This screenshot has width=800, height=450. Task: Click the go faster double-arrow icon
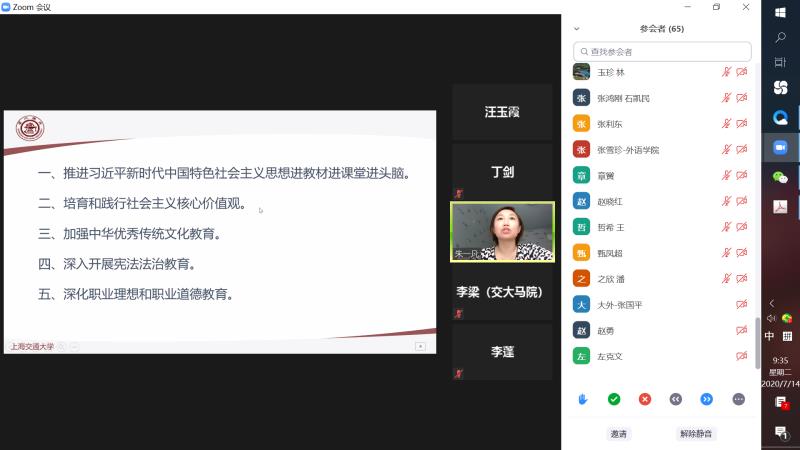pos(707,399)
